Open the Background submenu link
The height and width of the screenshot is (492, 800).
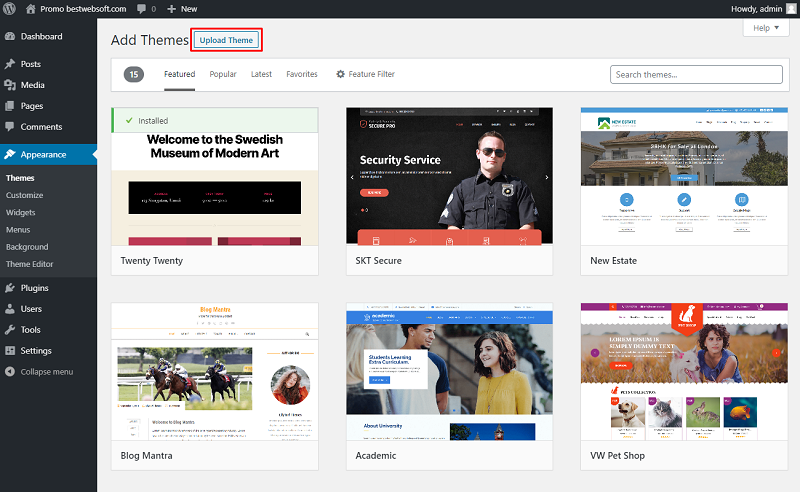tap(27, 247)
